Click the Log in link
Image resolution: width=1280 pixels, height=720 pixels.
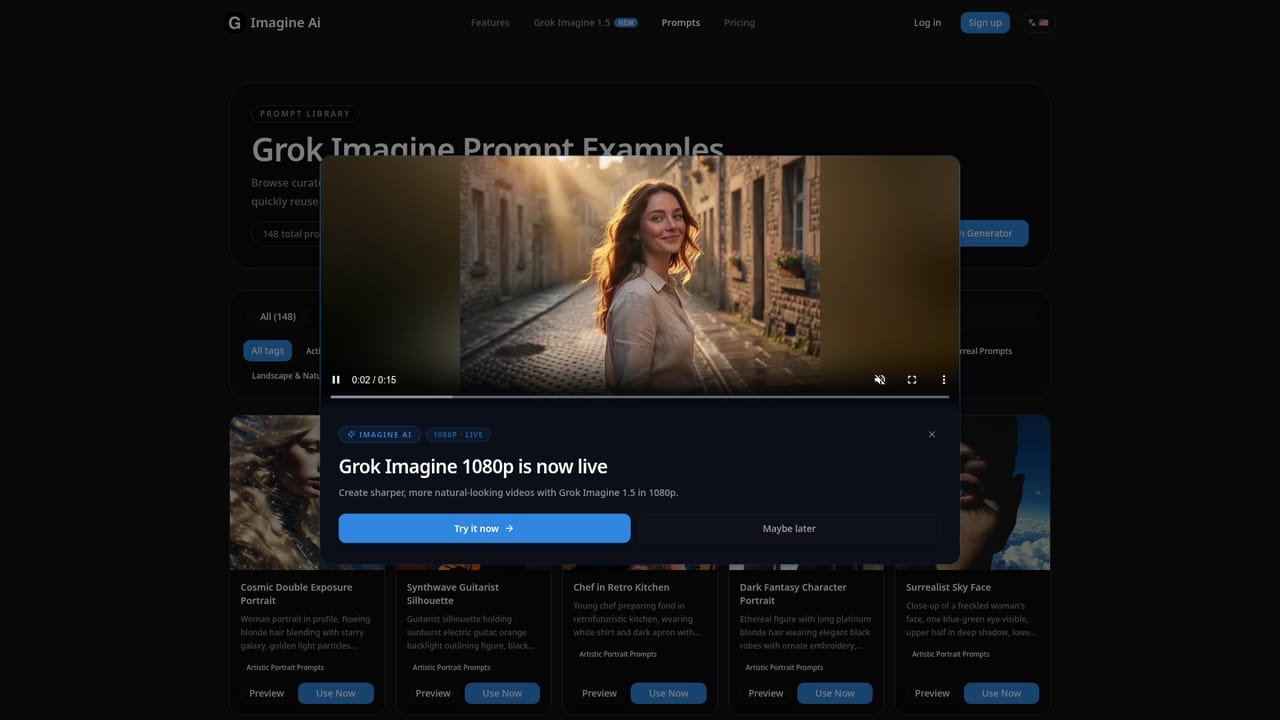pyautogui.click(x=927, y=22)
